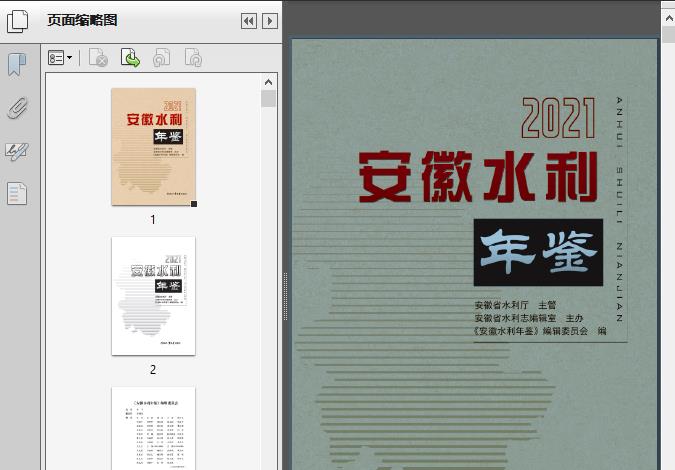Select page 3 editorial committee thumbnail
Viewport: 675px width, 470px height.
[153, 428]
